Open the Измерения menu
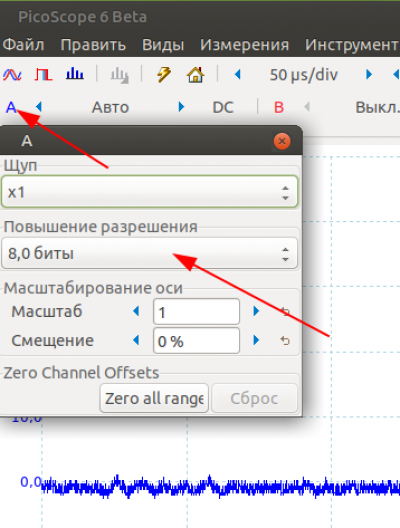Screen dimensions: 400x528 pos(244,45)
